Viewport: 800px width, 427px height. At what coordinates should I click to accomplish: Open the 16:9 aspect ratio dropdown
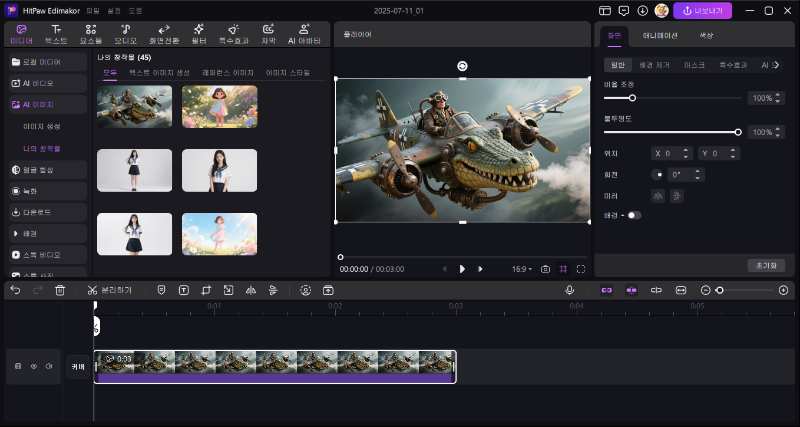click(x=522, y=269)
